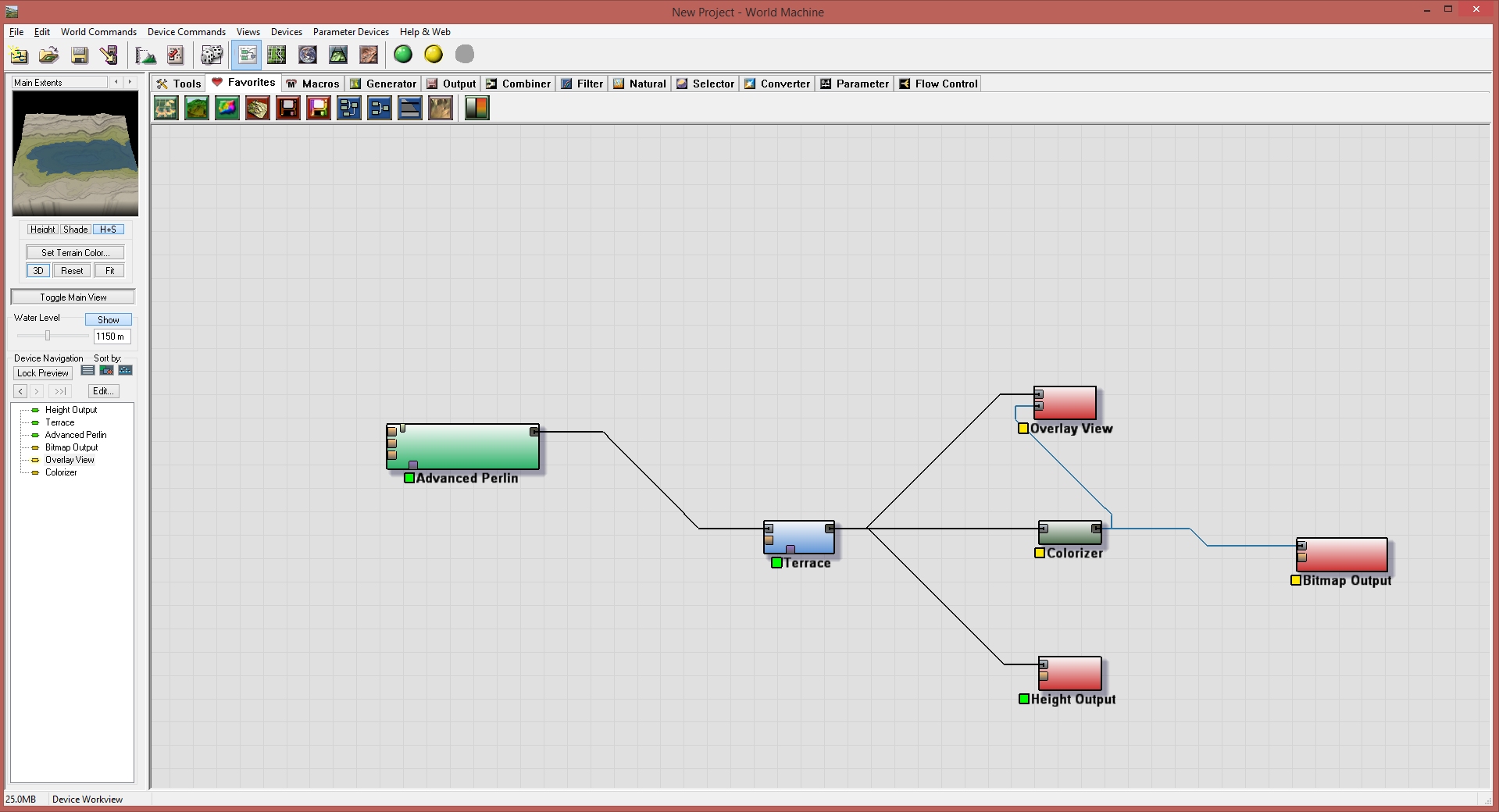Click the Save World floppy disk icon
Viewport: 1499px width, 812px height.
coord(80,55)
